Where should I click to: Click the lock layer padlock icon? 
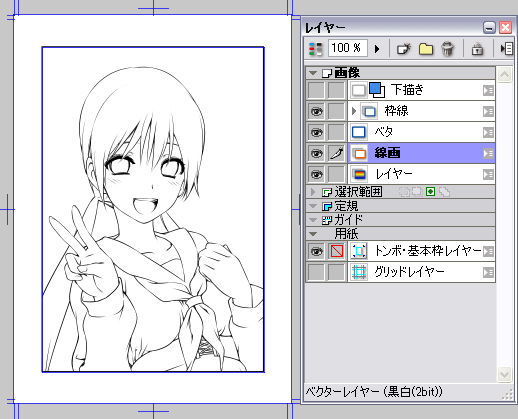477,49
